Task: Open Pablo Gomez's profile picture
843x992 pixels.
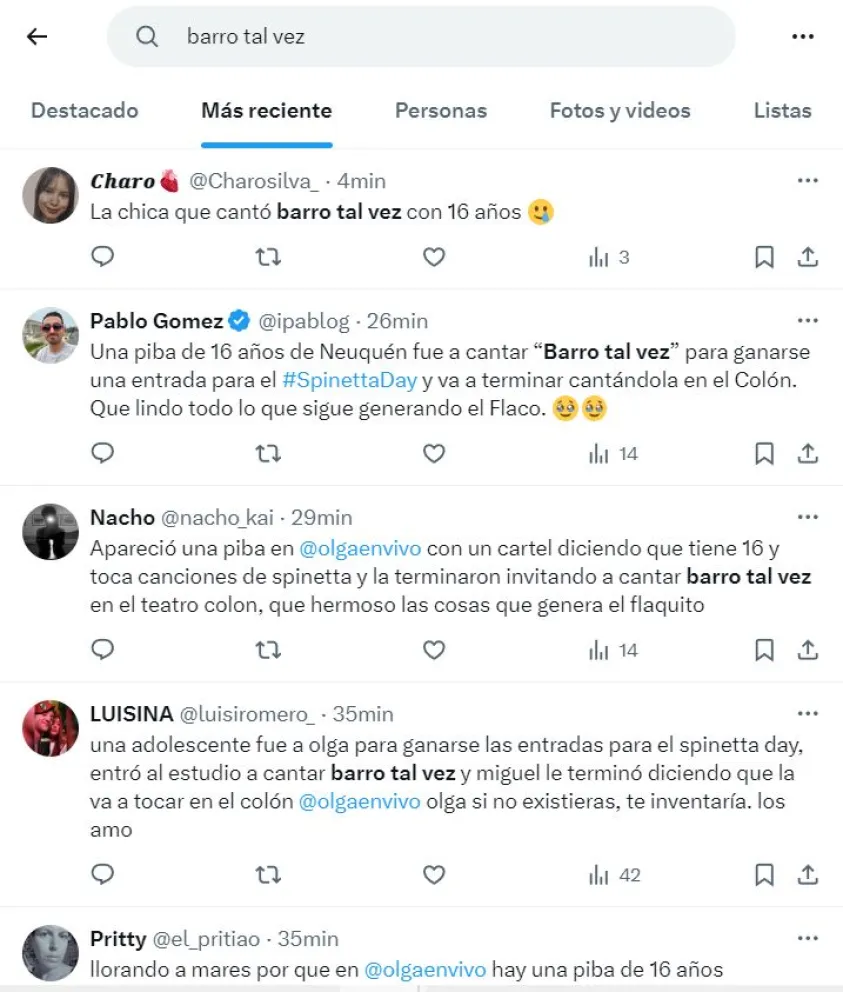Action: [51, 335]
